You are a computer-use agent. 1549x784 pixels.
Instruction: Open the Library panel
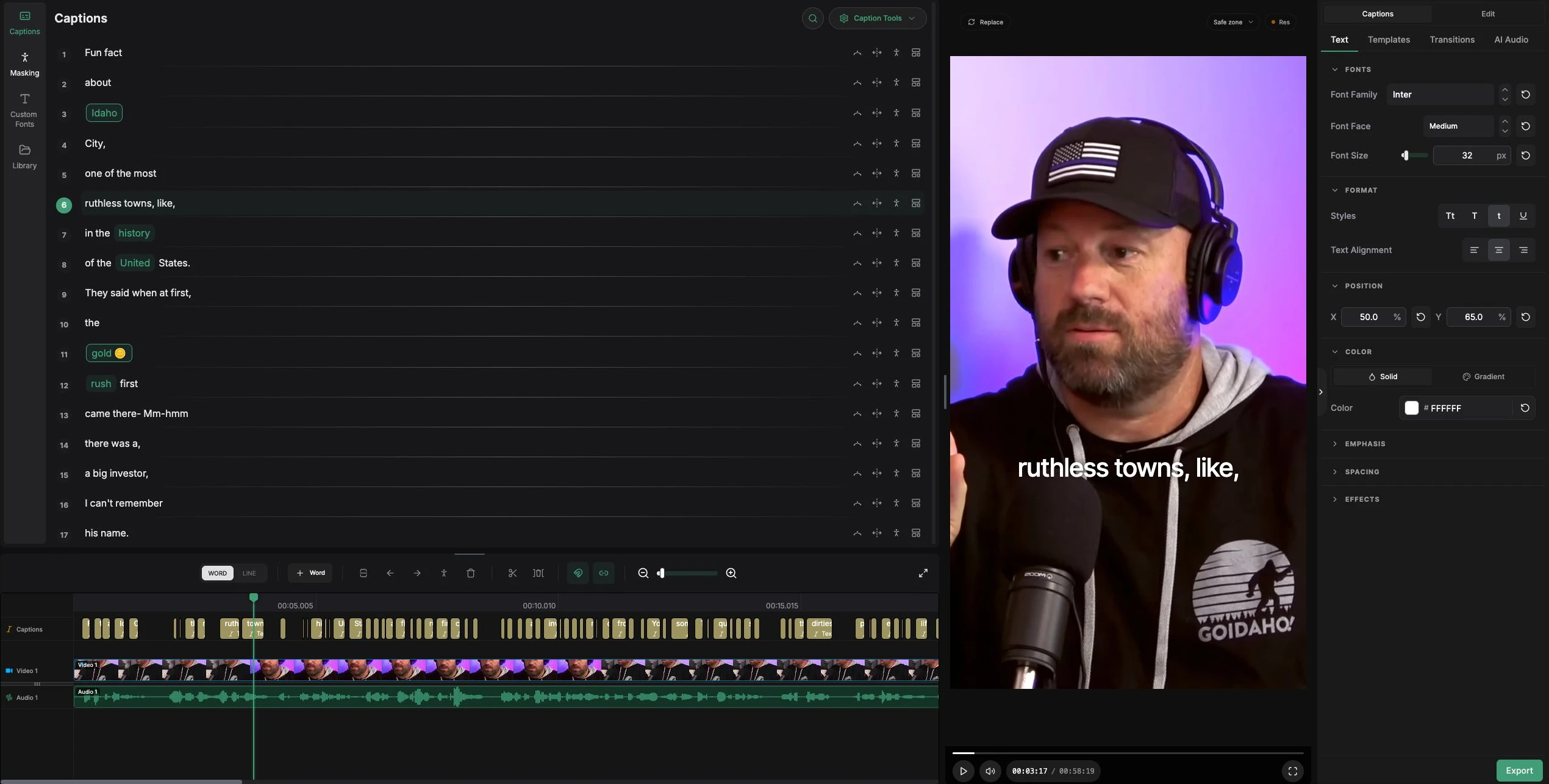coord(24,156)
